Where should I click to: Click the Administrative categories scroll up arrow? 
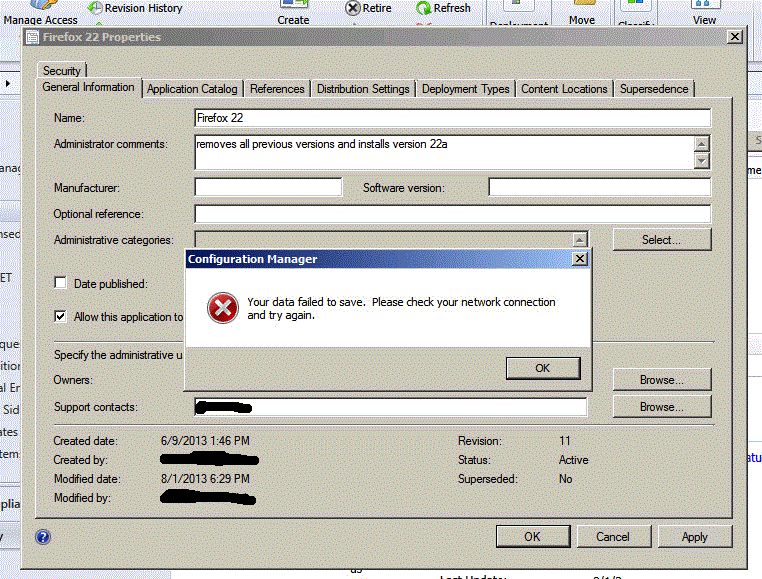click(579, 240)
